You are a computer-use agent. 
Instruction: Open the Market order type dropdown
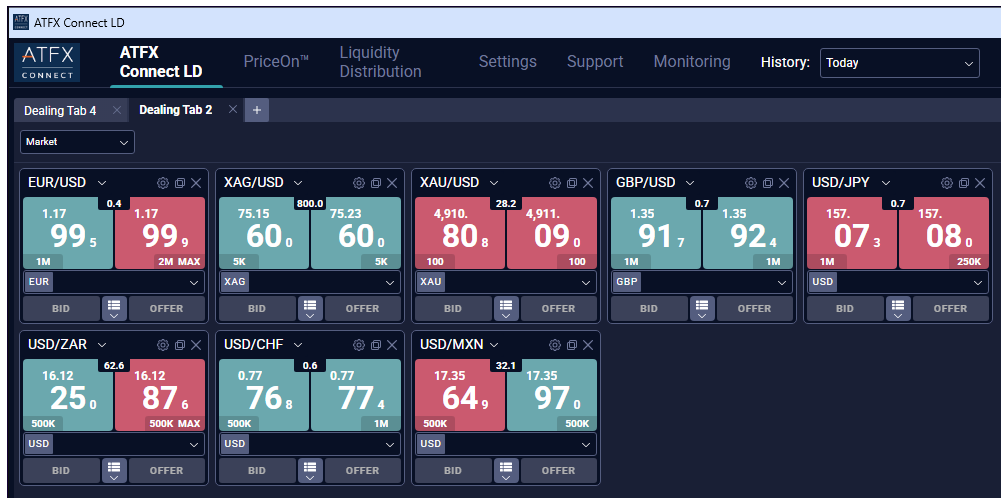click(77, 142)
